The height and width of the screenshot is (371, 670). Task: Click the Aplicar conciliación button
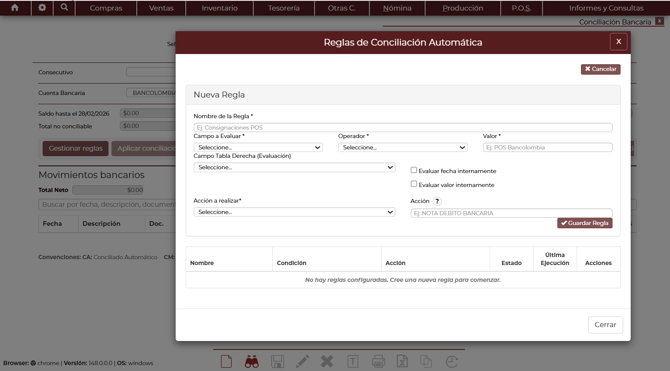144,148
